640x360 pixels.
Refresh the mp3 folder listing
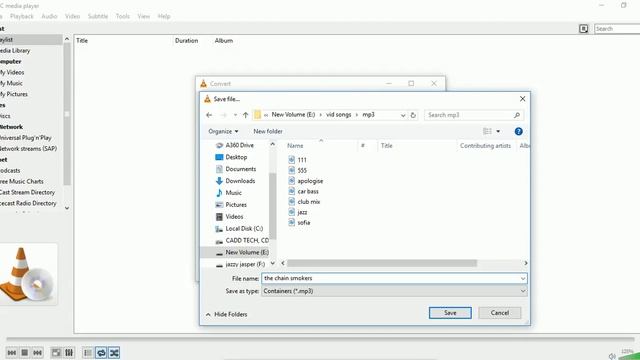pos(413,115)
